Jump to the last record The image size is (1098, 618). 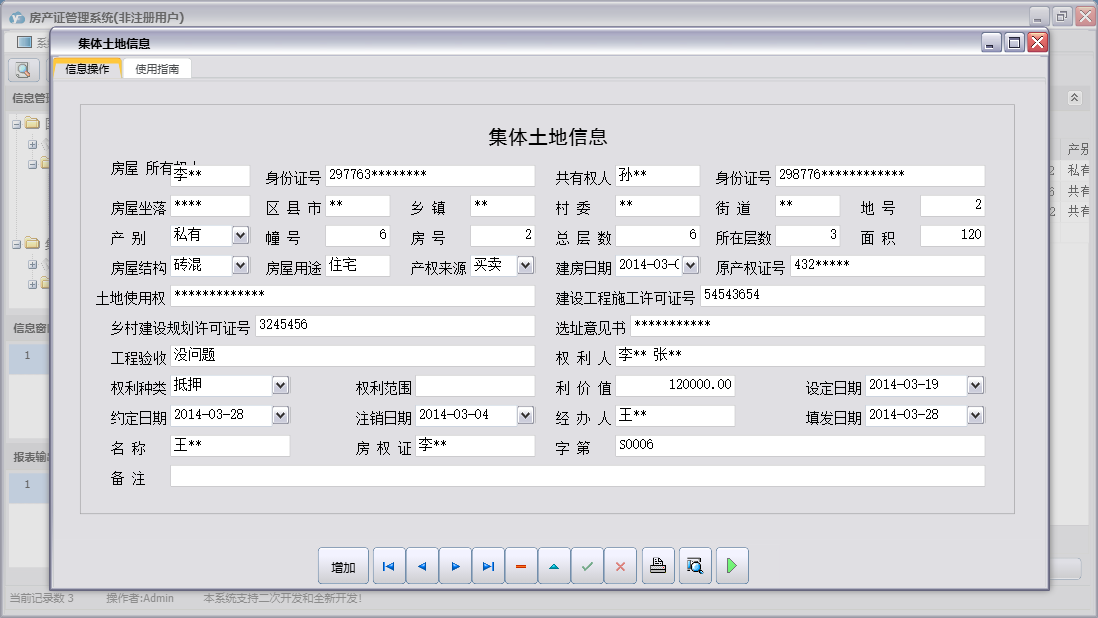(488, 566)
